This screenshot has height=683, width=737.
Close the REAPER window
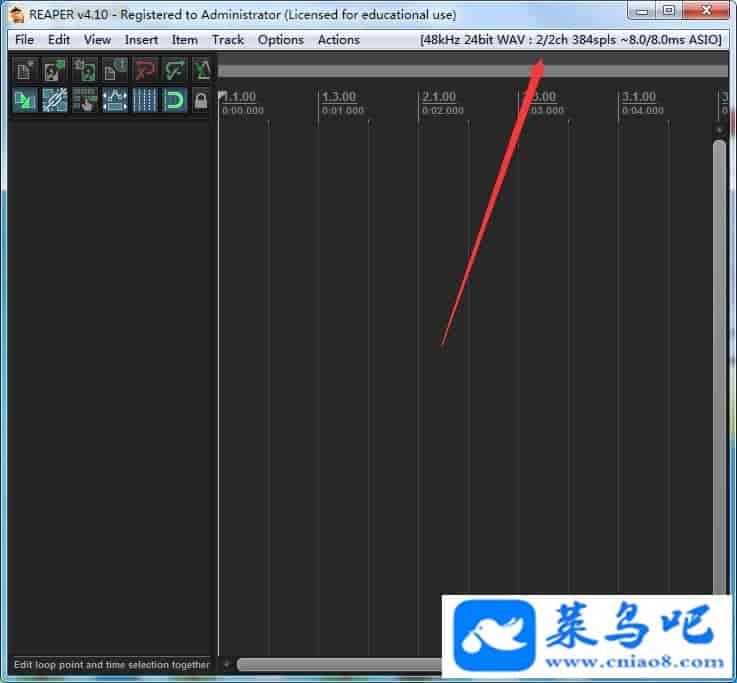coord(706,11)
